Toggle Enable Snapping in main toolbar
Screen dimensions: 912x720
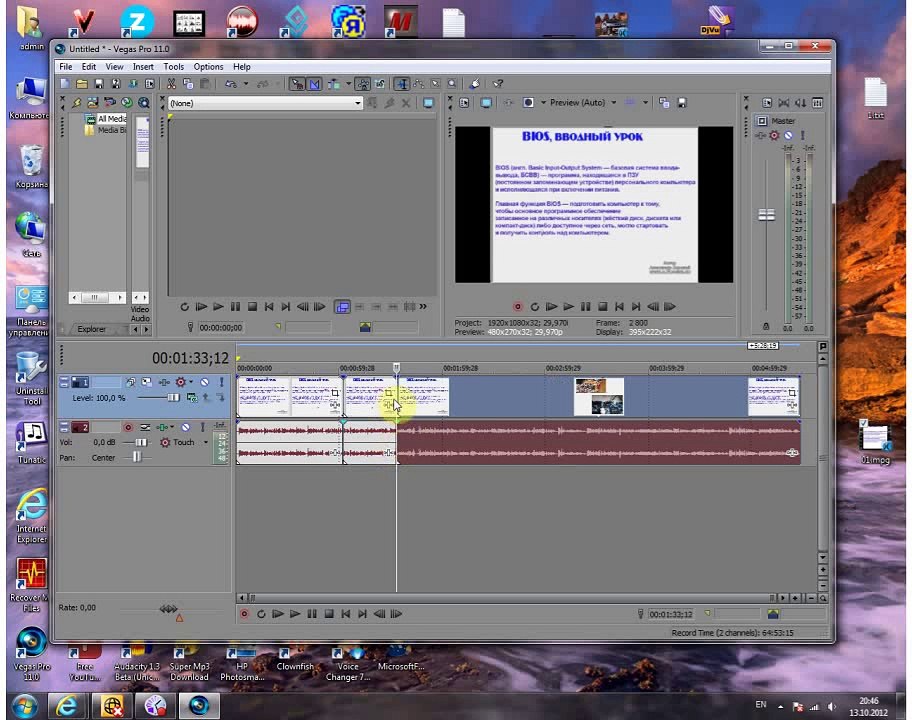[297, 84]
